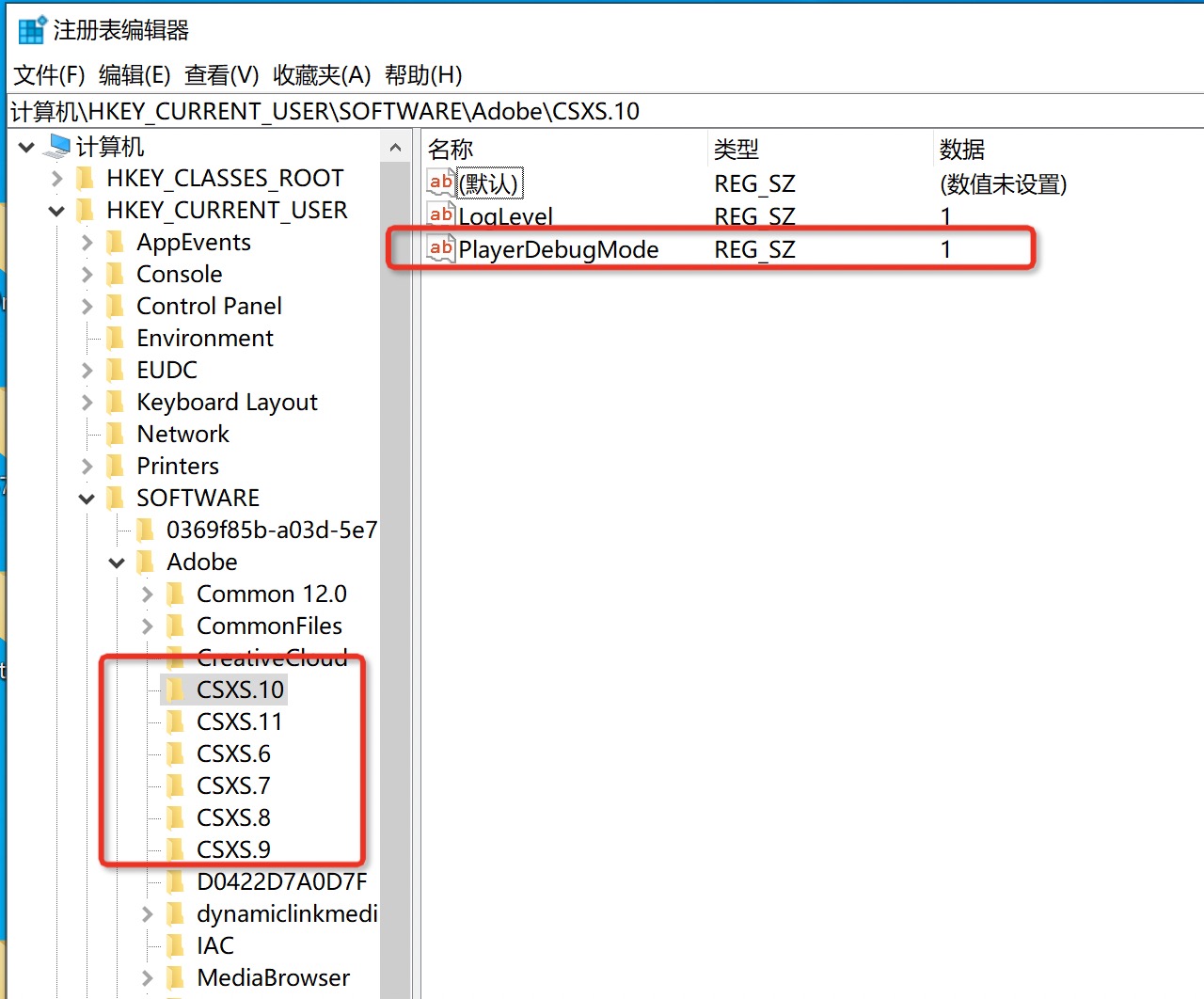This screenshot has height=999, width=1204.
Task: Click the Network folder icon
Action: point(116,435)
